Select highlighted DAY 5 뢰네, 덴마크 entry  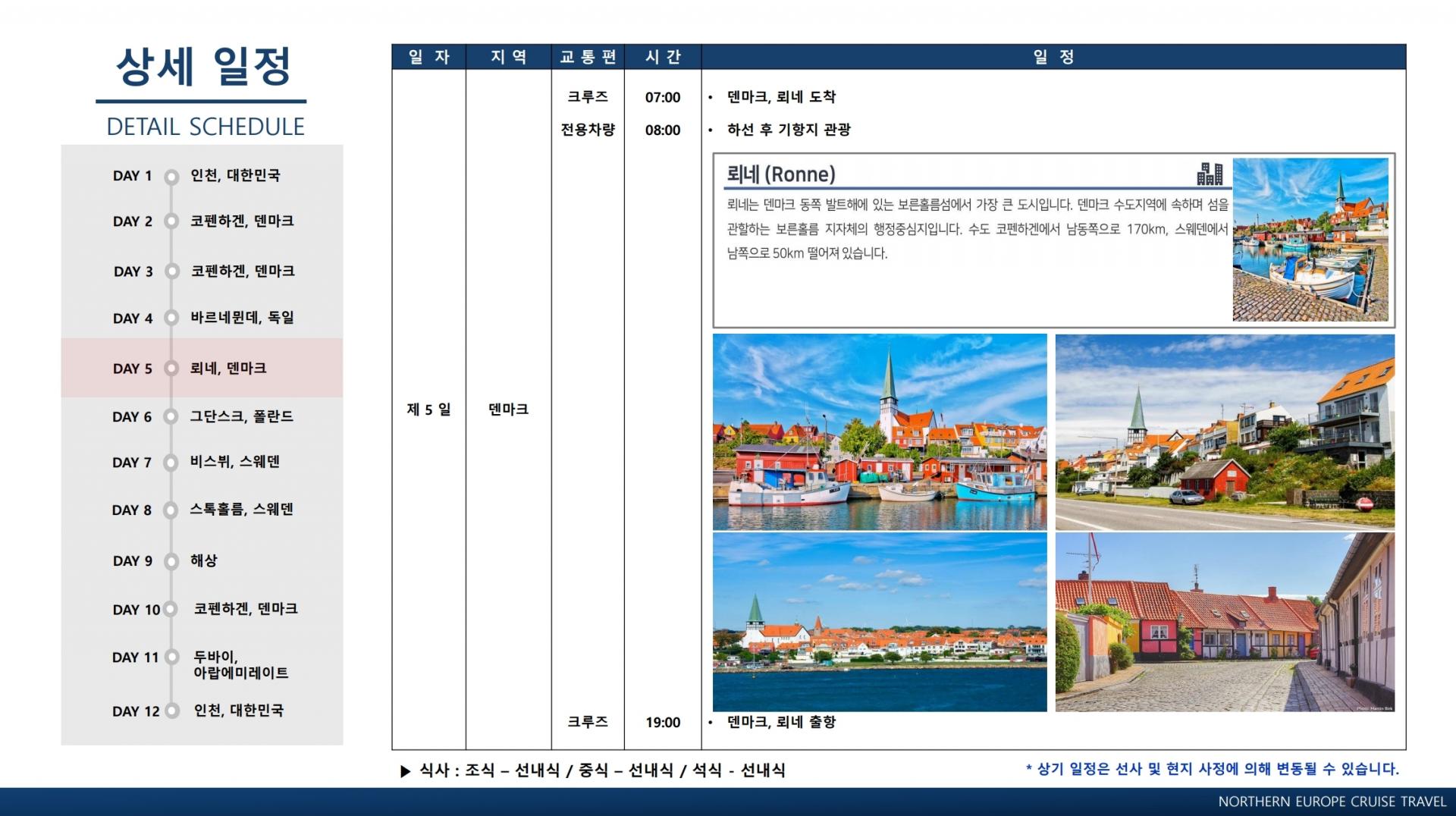pos(202,368)
